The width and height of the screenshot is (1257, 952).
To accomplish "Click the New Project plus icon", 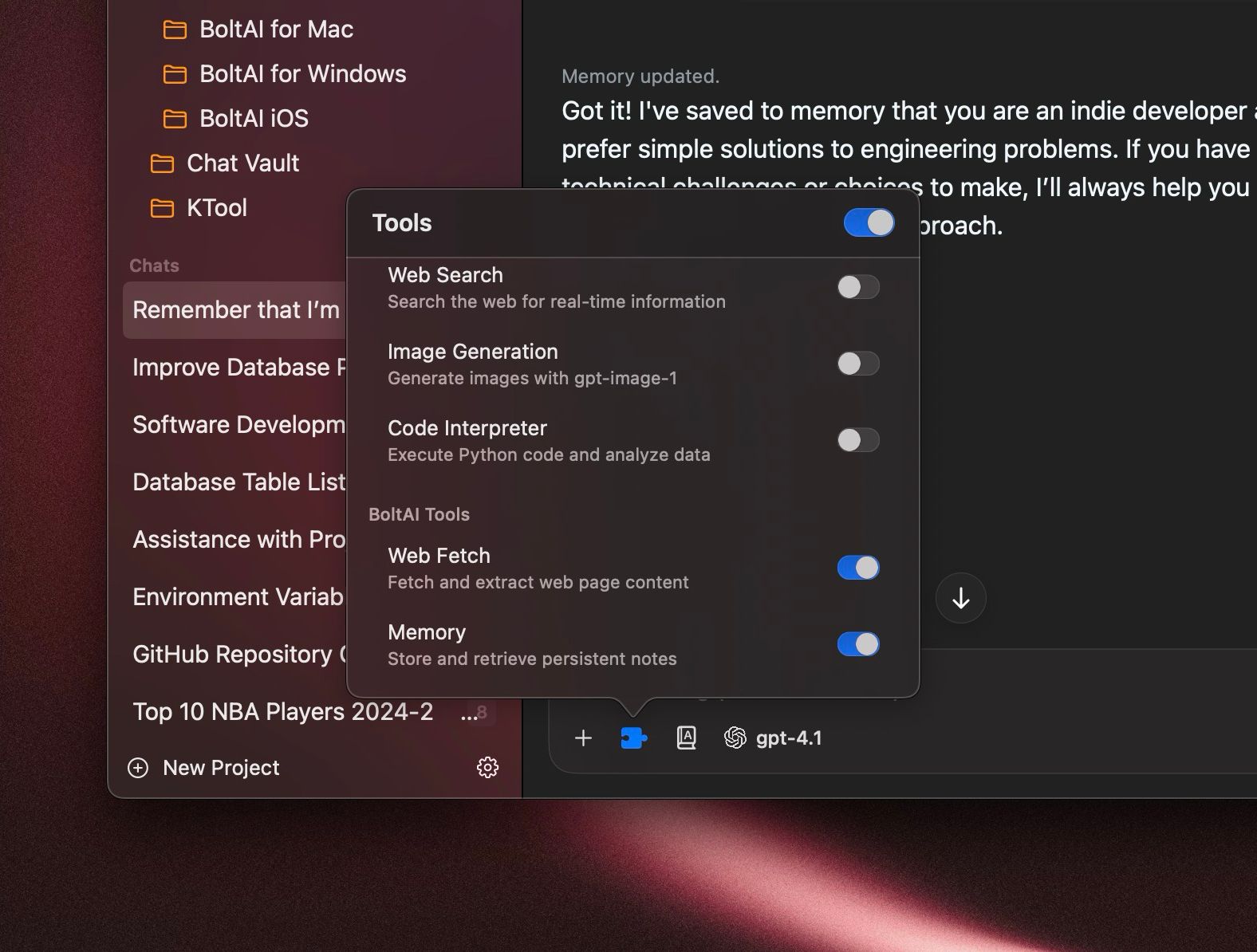I will [138, 768].
